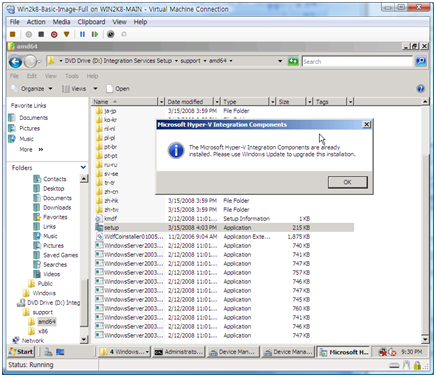This screenshot has width=436, height=377.
Task: Click the Explorer Forward arrow button
Action: pos(30,62)
